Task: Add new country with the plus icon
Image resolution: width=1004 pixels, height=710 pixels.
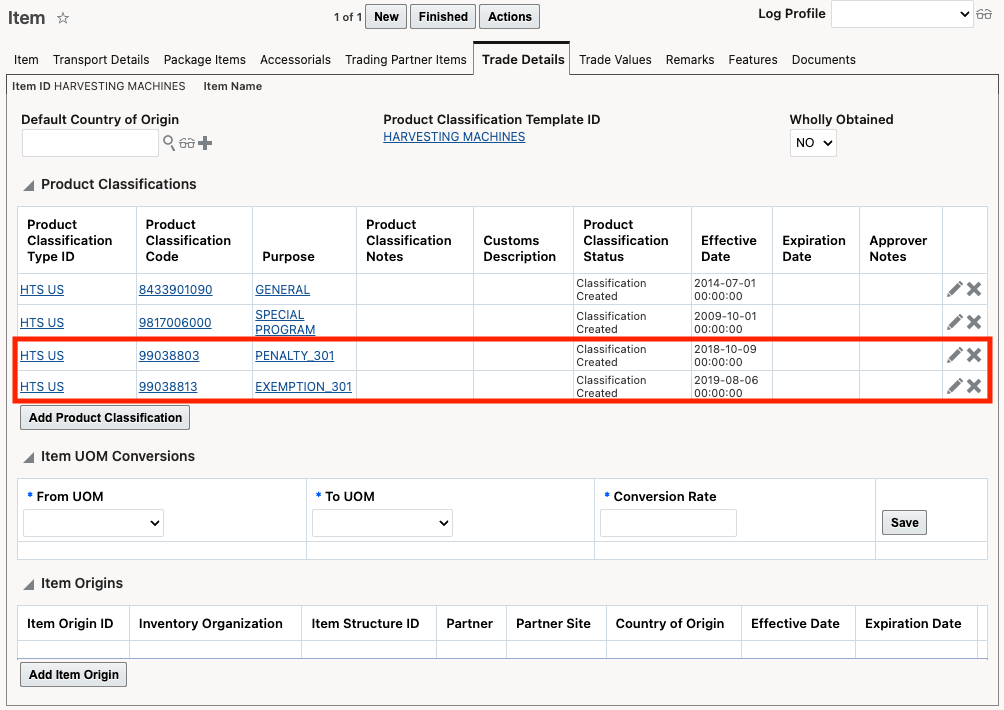Action: click(x=205, y=143)
